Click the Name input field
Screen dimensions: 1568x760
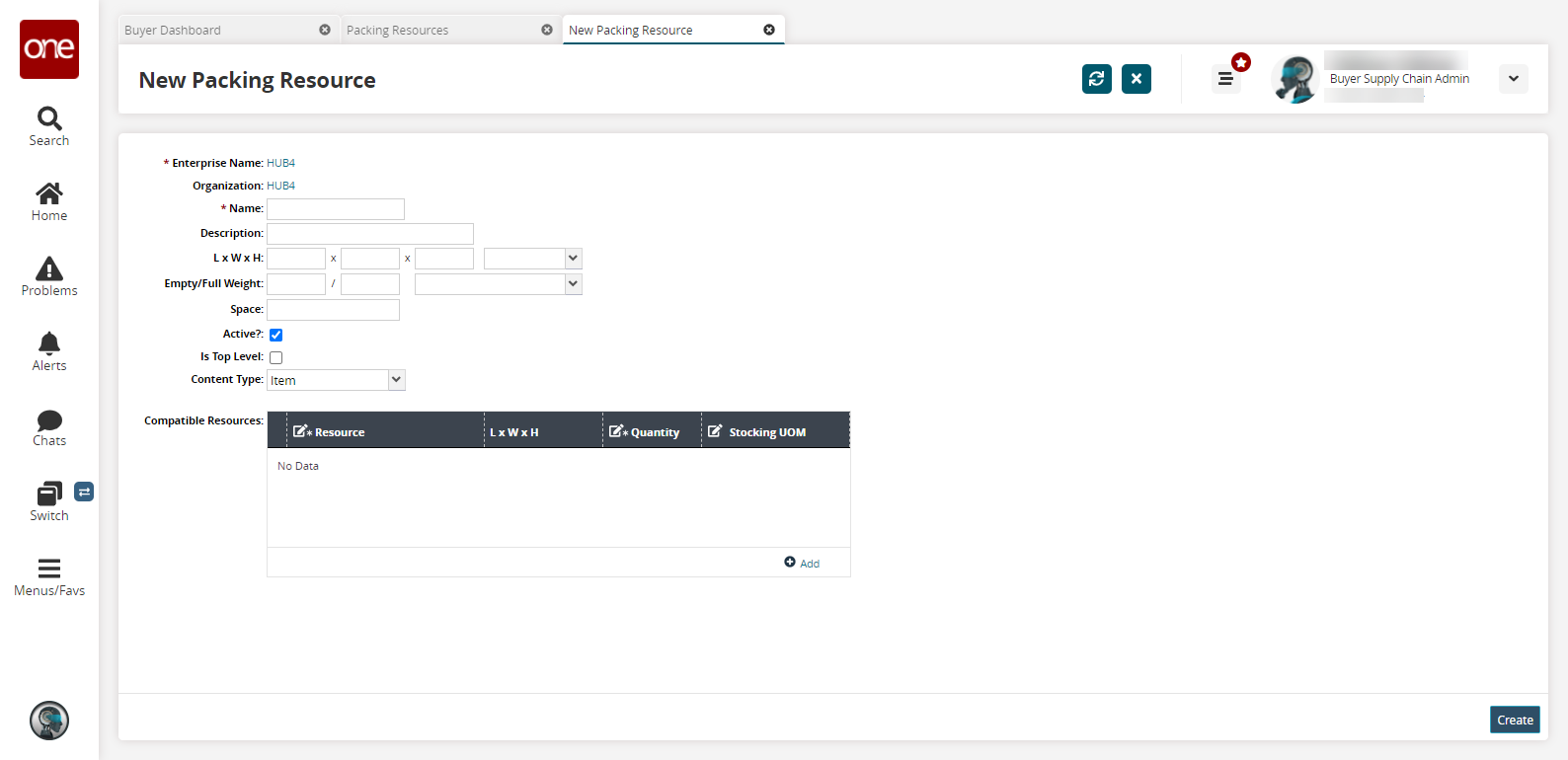click(x=336, y=209)
